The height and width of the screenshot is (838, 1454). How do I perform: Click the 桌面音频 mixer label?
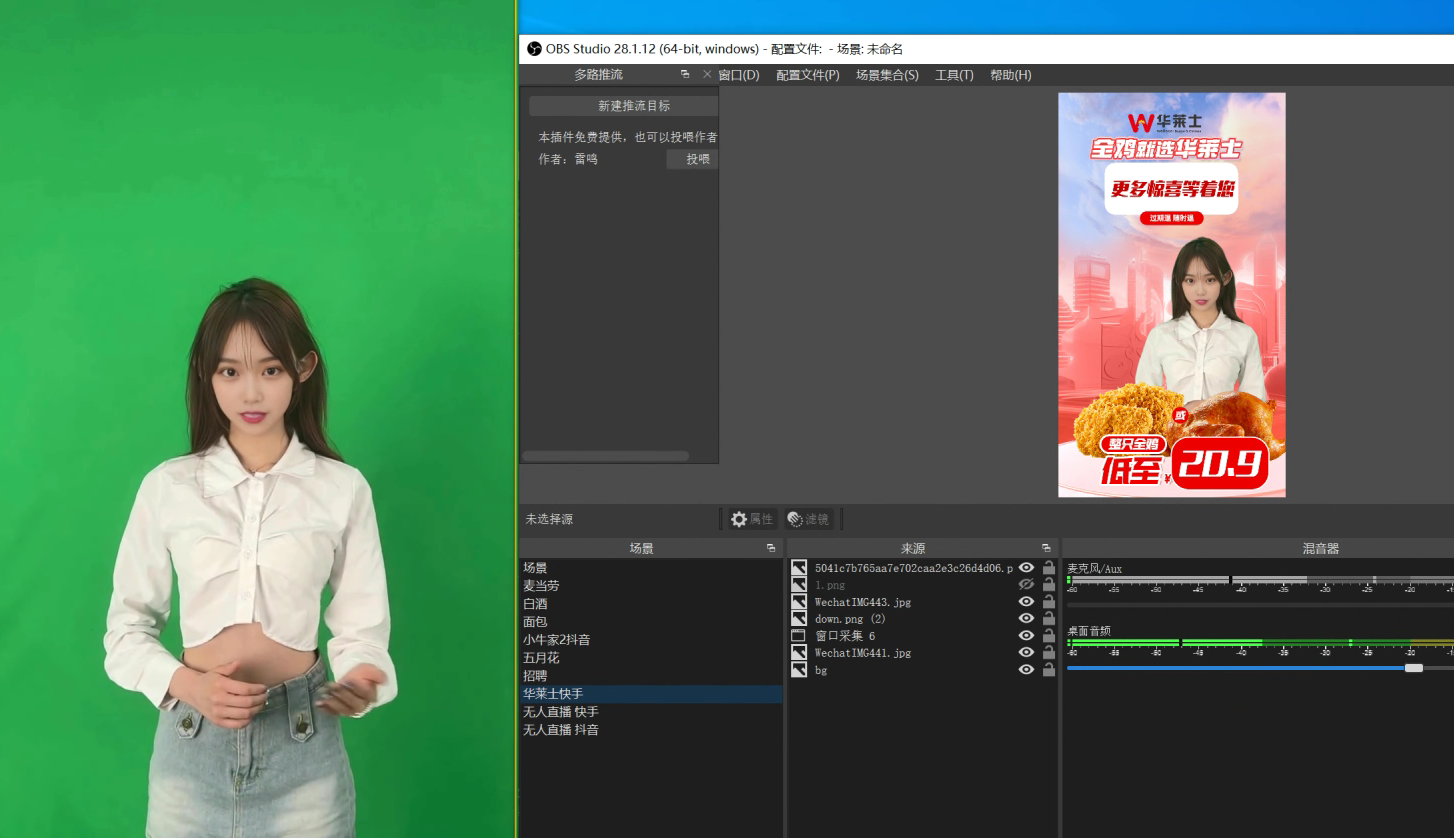point(1089,631)
